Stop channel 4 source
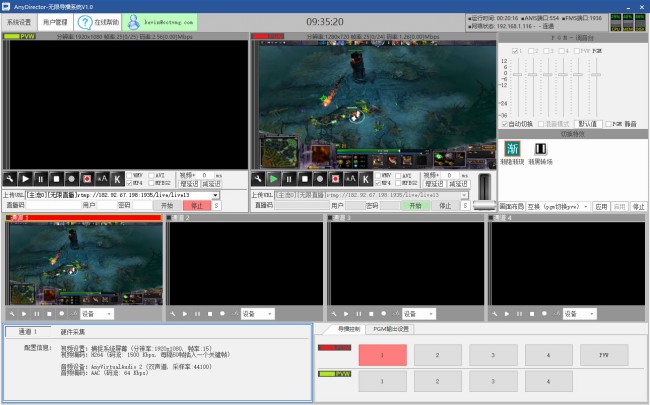This screenshot has height=405, width=650. [532, 314]
